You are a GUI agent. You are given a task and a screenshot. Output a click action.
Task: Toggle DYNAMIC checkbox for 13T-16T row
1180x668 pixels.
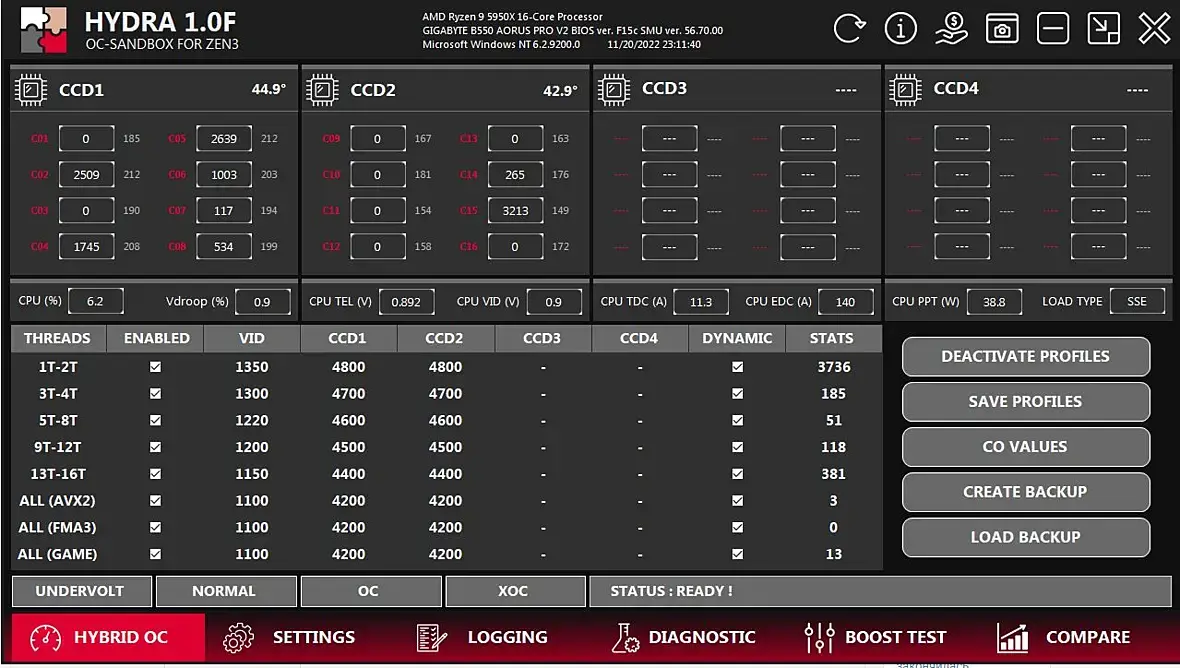tap(738, 474)
